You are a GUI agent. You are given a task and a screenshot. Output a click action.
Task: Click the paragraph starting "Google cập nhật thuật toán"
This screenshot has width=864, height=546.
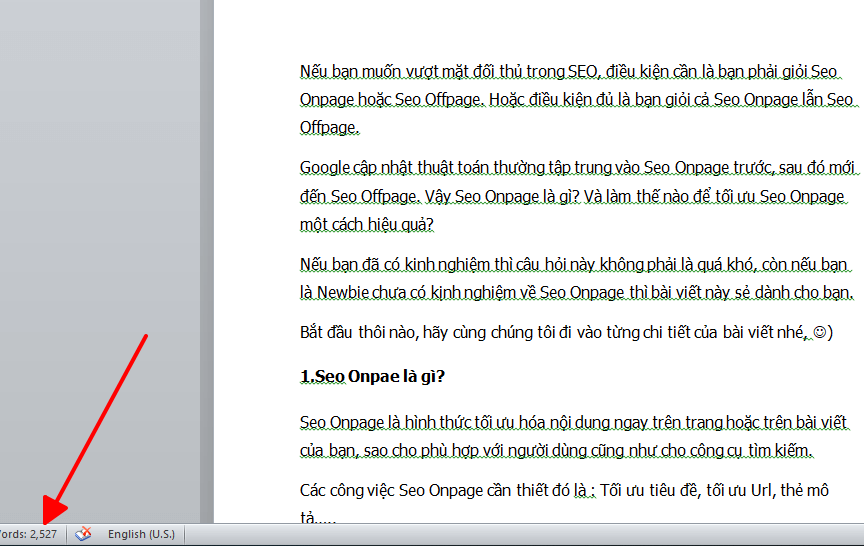pos(579,196)
